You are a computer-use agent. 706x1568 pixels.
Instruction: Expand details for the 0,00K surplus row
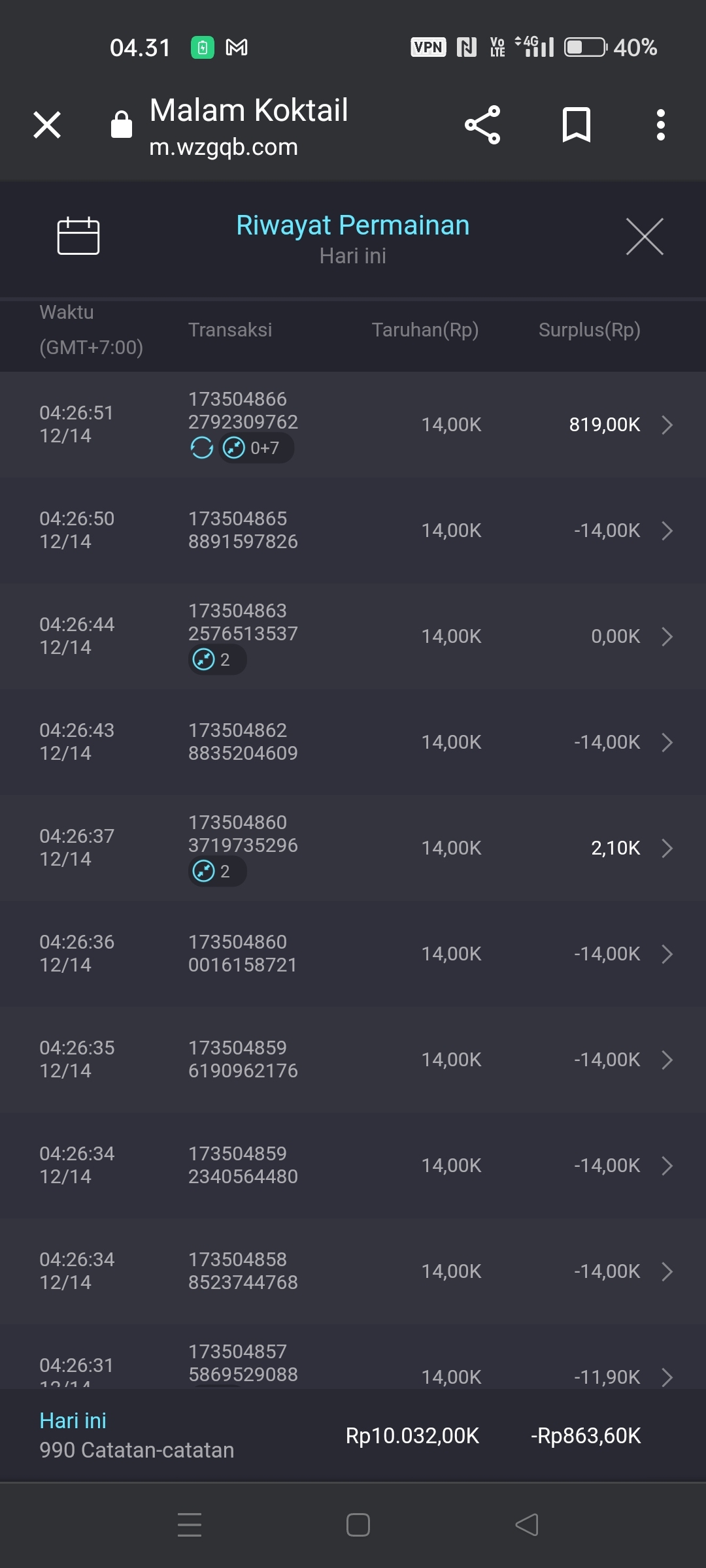tap(667, 636)
